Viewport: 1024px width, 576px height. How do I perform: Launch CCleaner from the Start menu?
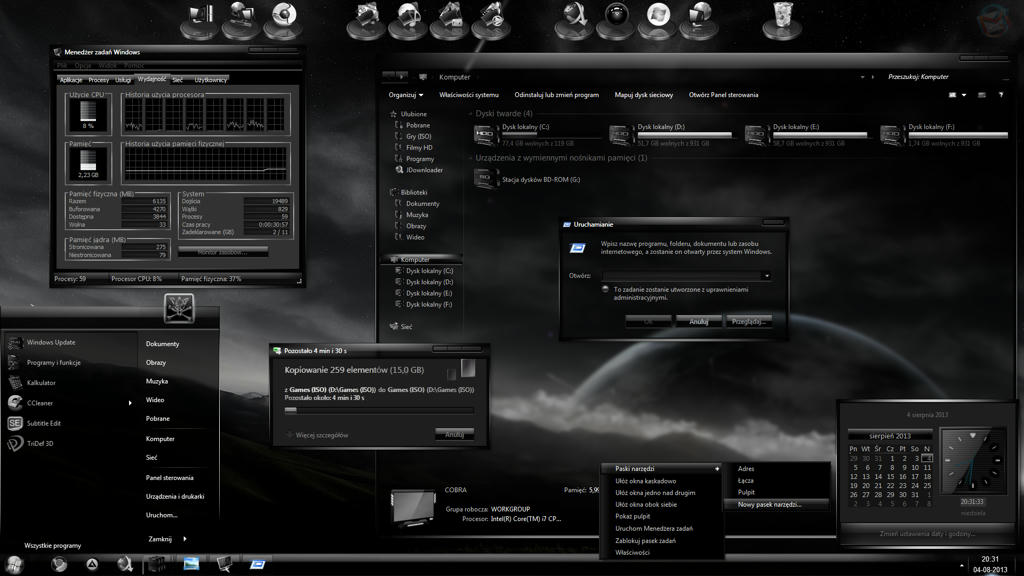[40, 403]
